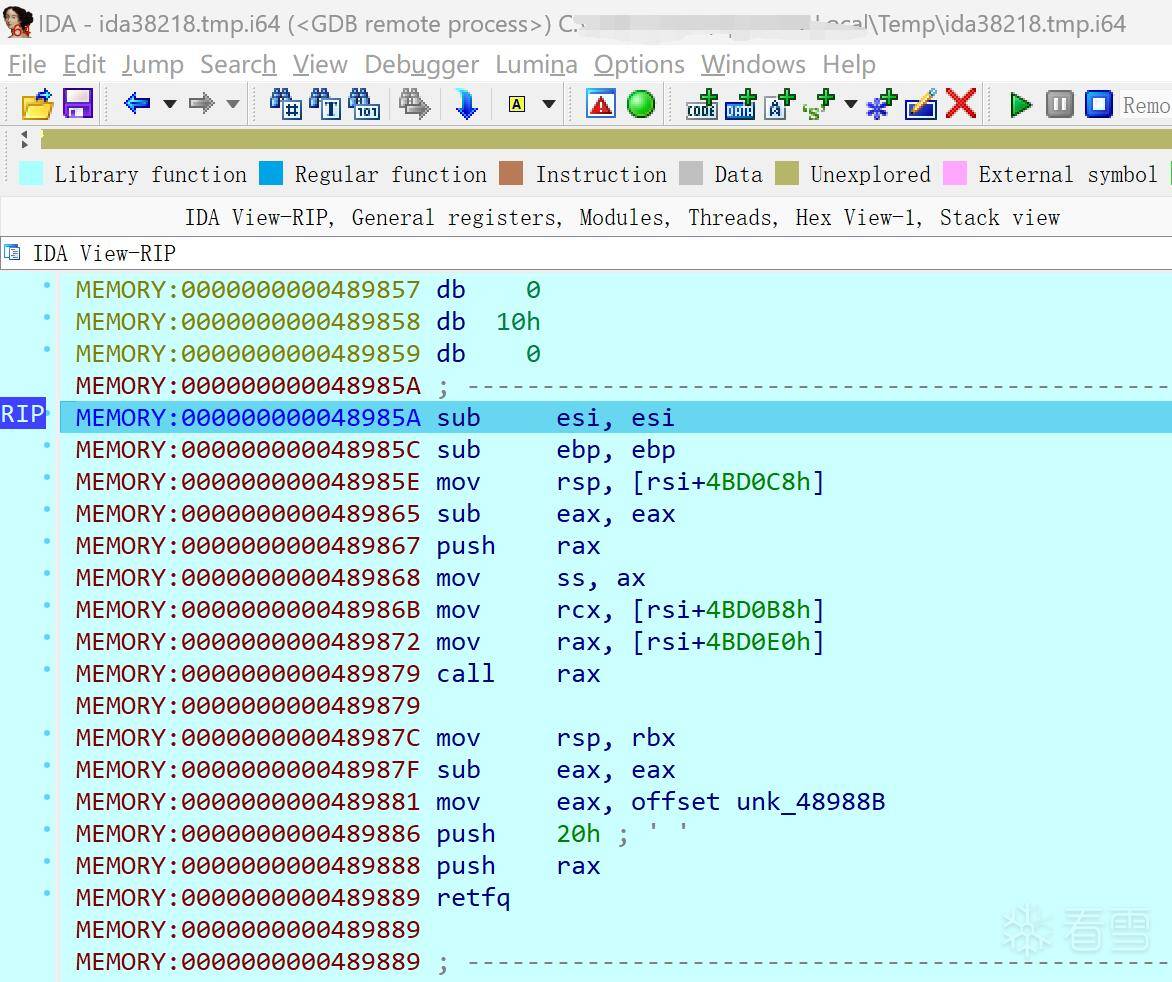Click the navigation band arrow handle
This screenshot has height=982, width=1172.
tap(24, 139)
